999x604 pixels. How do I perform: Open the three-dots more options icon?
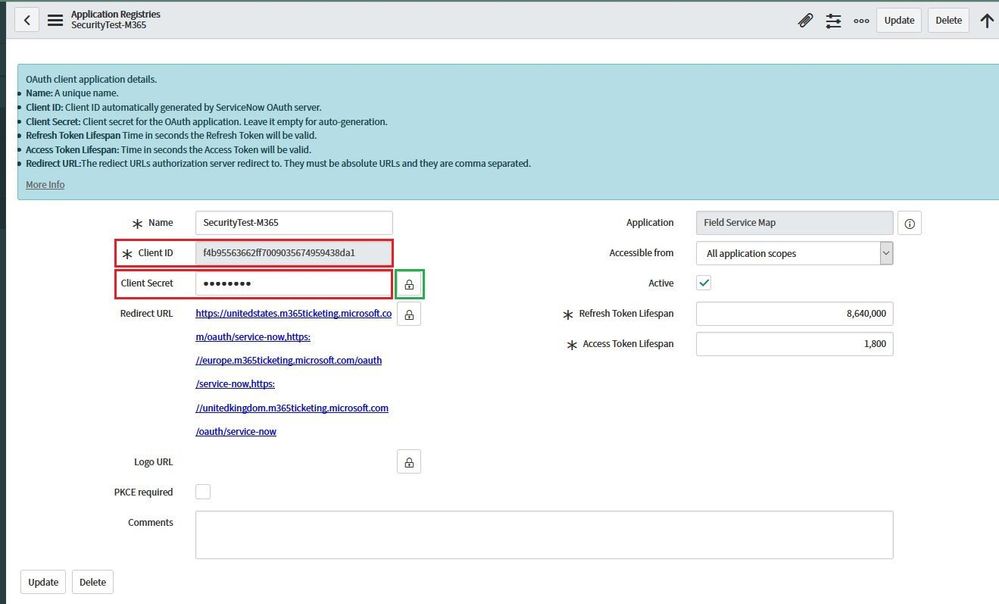(861, 20)
